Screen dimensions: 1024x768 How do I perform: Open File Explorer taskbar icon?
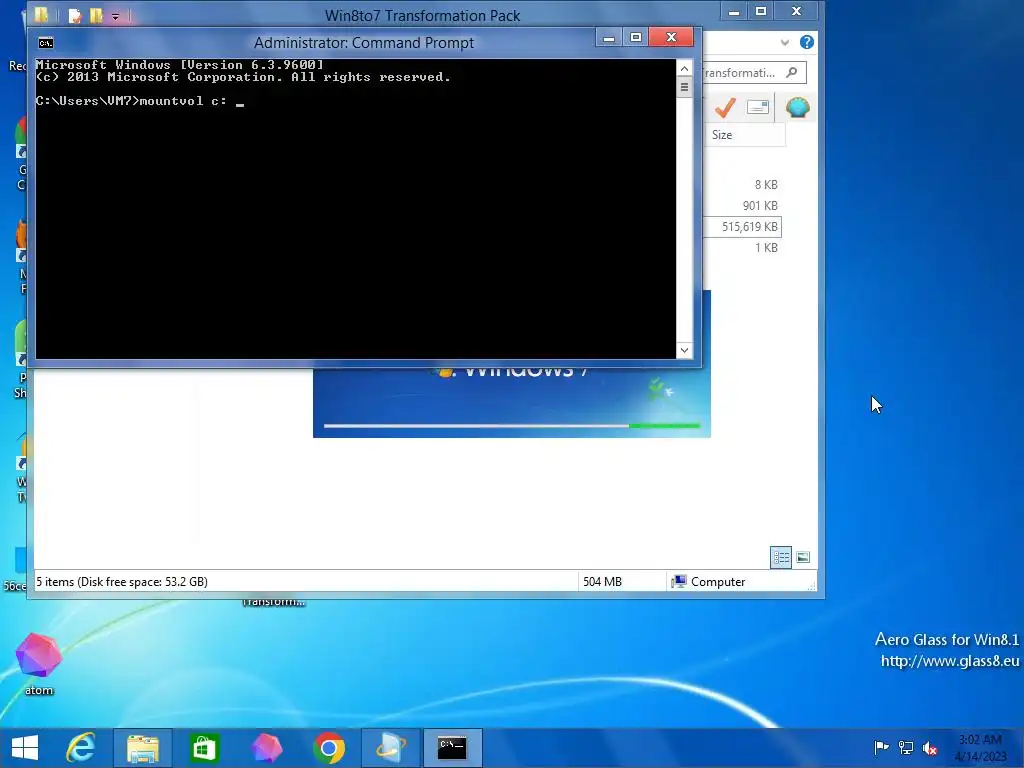(143, 748)
